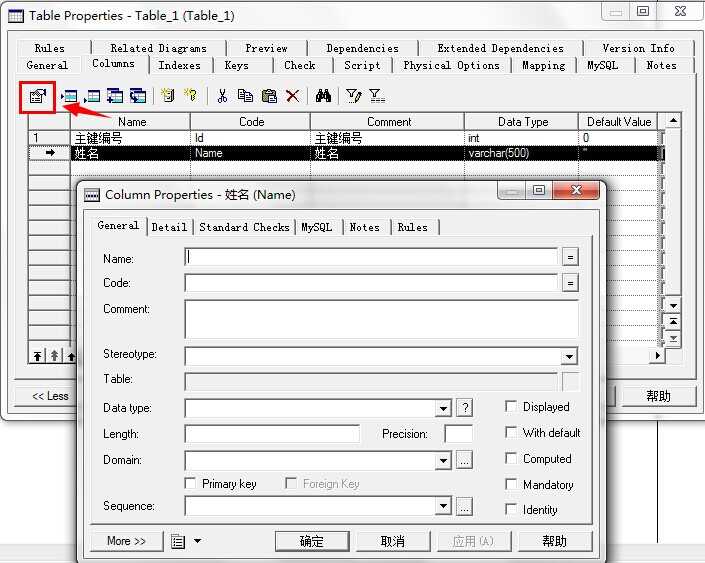705x563 pixels.
Task: Click the grid scrollbar down arrow
Action: [x=673, y=306]
